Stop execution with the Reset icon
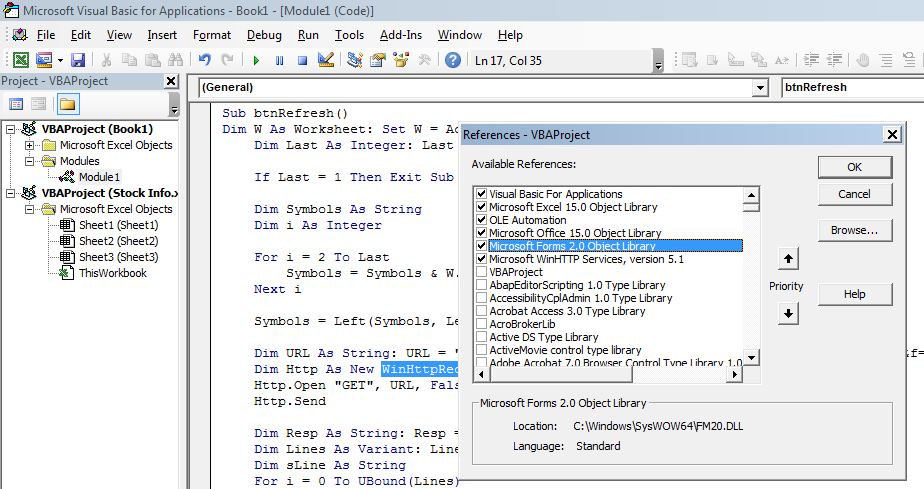 tap(302, 60)
